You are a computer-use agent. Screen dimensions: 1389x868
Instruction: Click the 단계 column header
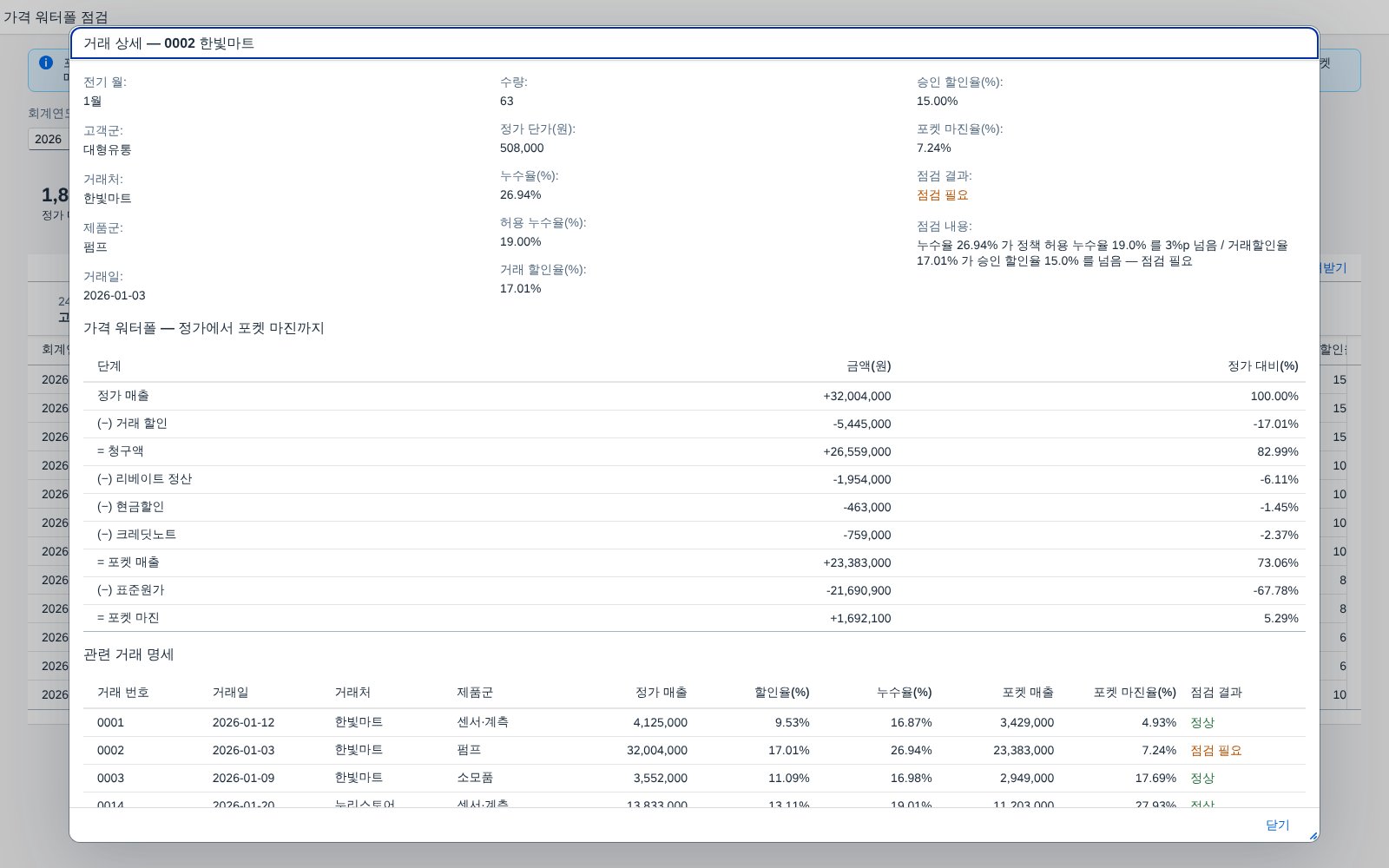(x=109, y=365)
